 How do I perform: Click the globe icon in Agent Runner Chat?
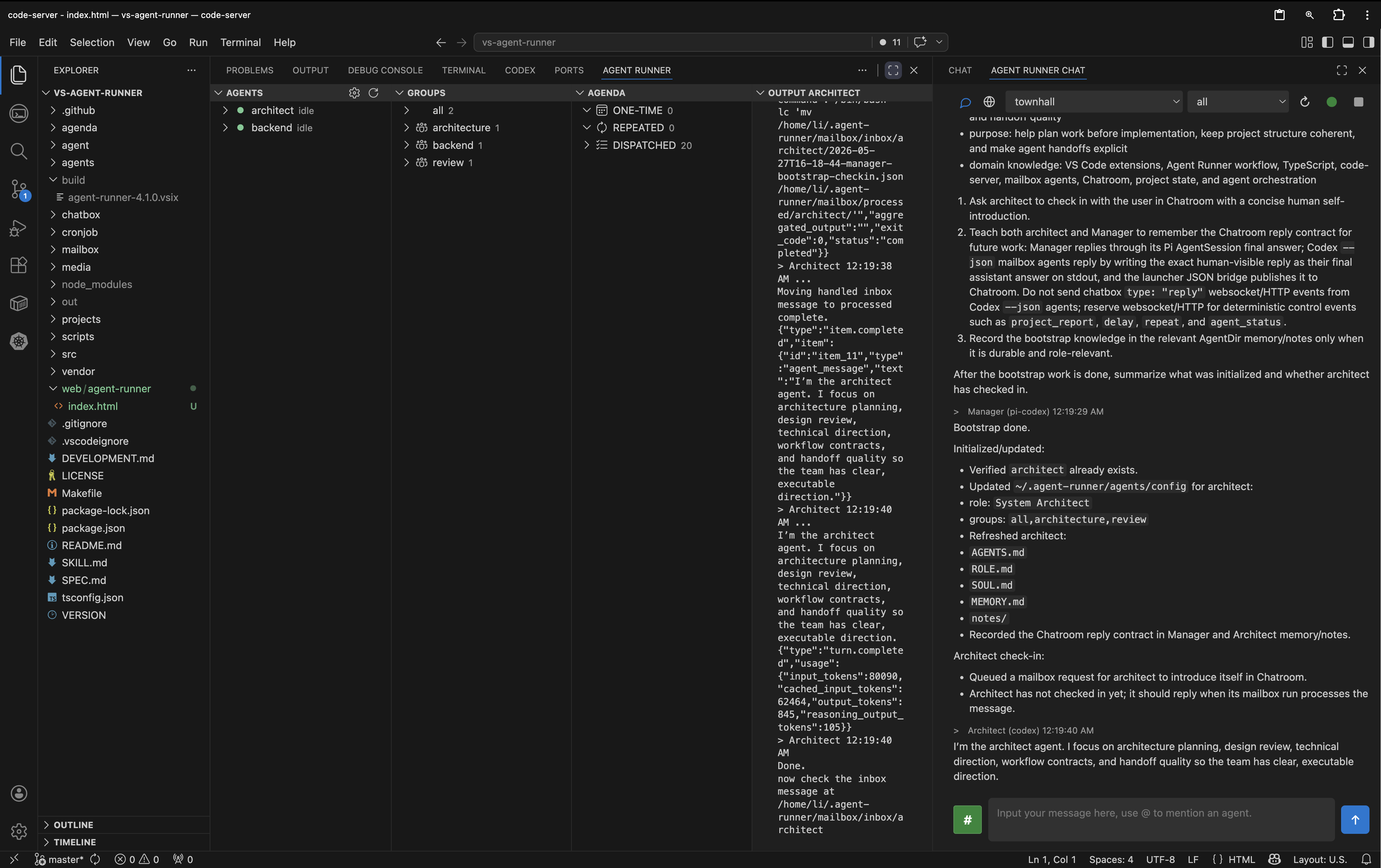tap(989, 102)
